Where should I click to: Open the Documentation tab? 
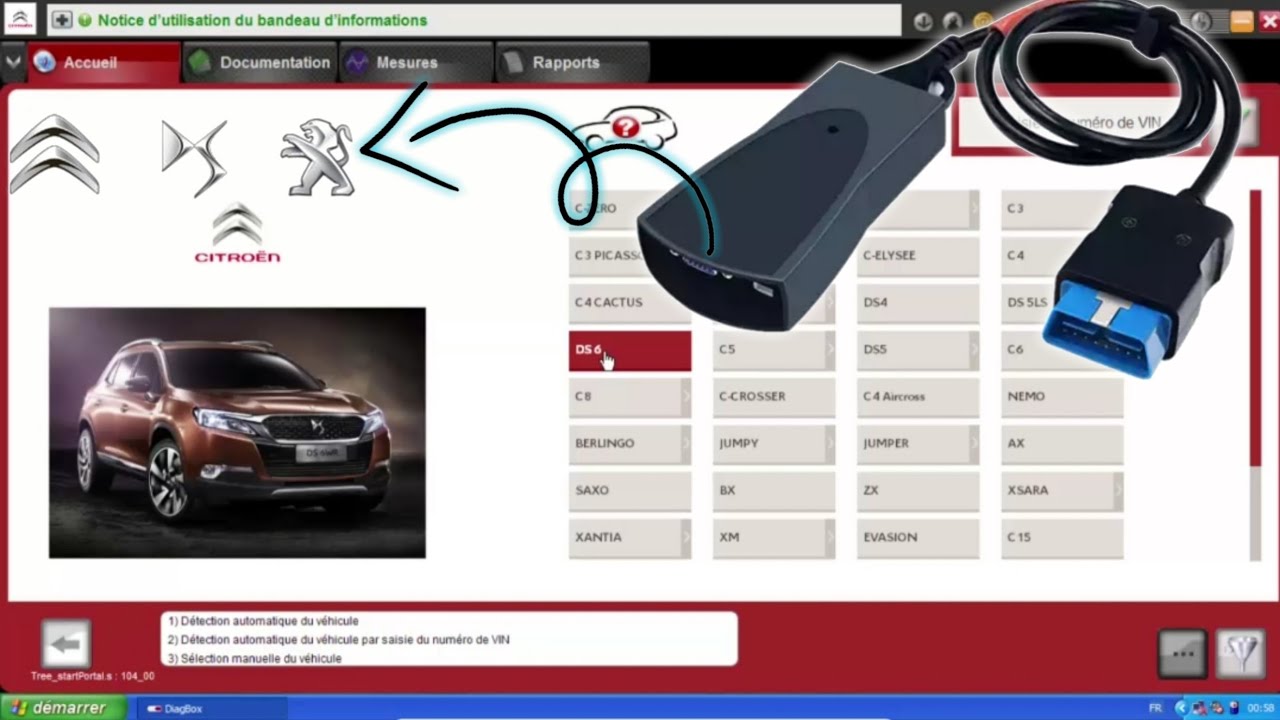click(260, 62)
